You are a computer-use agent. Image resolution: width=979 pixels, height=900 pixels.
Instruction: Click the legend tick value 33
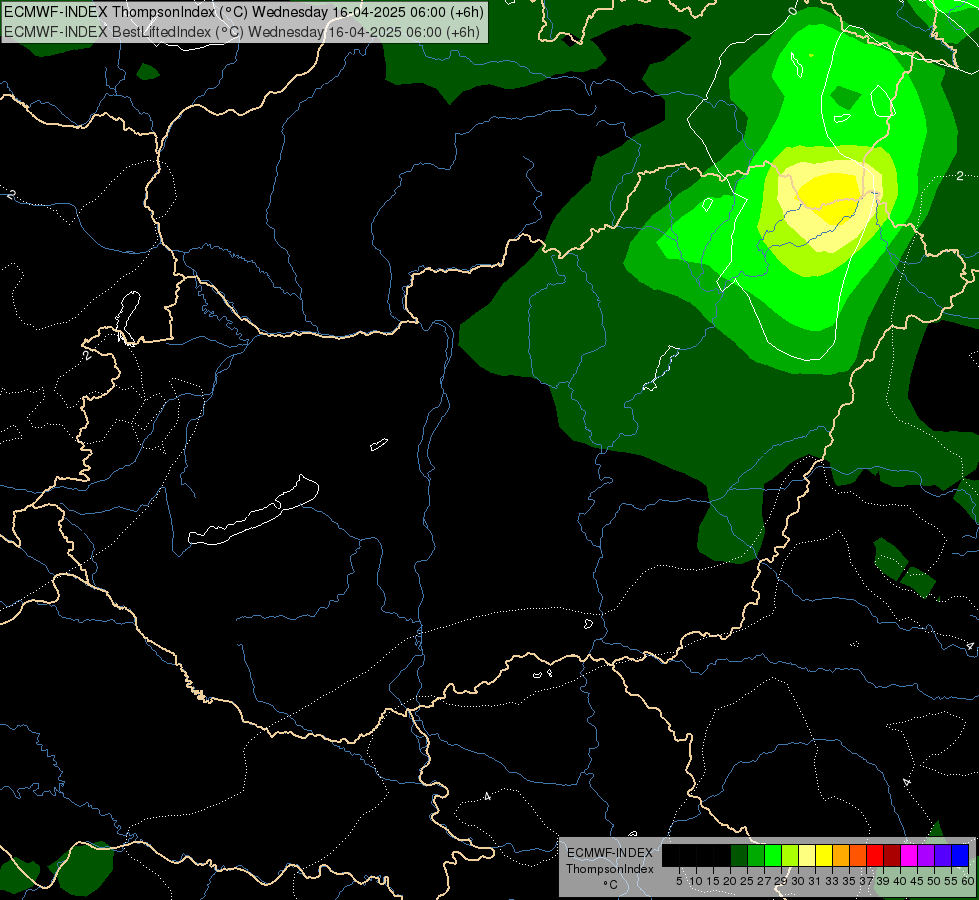click(x=833, y=881)
